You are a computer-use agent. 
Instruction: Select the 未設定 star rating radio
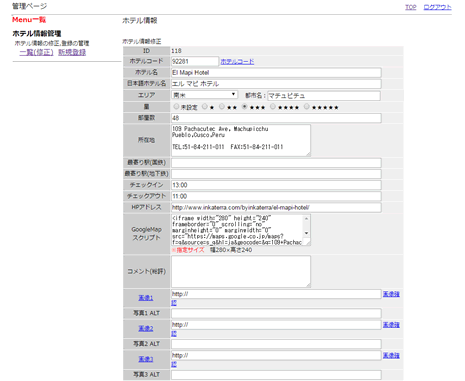click(176, 107)
